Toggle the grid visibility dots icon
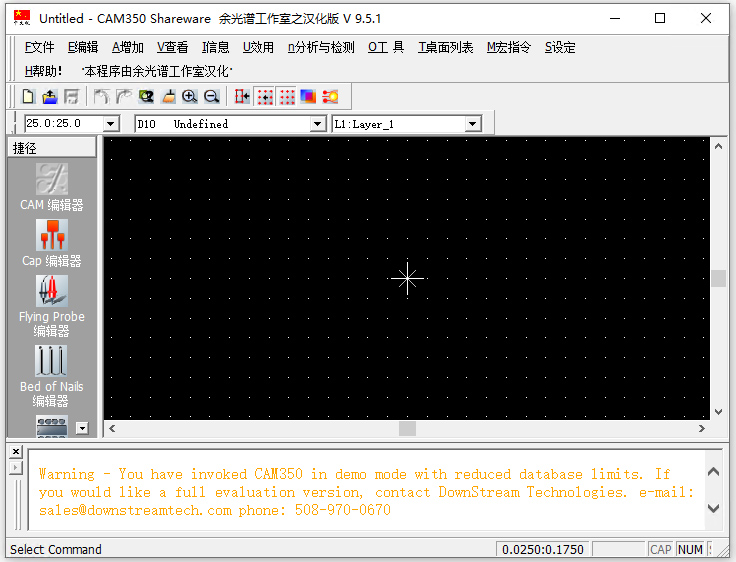 [x=287, y=97]
